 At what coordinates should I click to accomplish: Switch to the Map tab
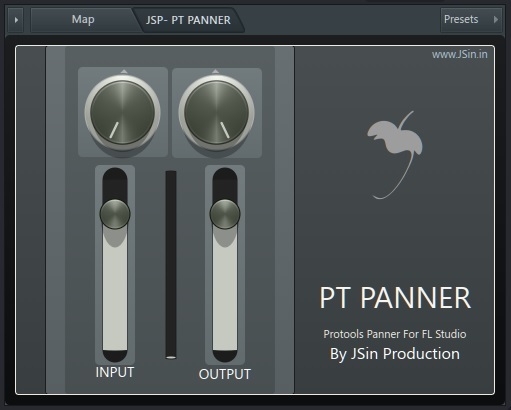(x=83, y=20)
